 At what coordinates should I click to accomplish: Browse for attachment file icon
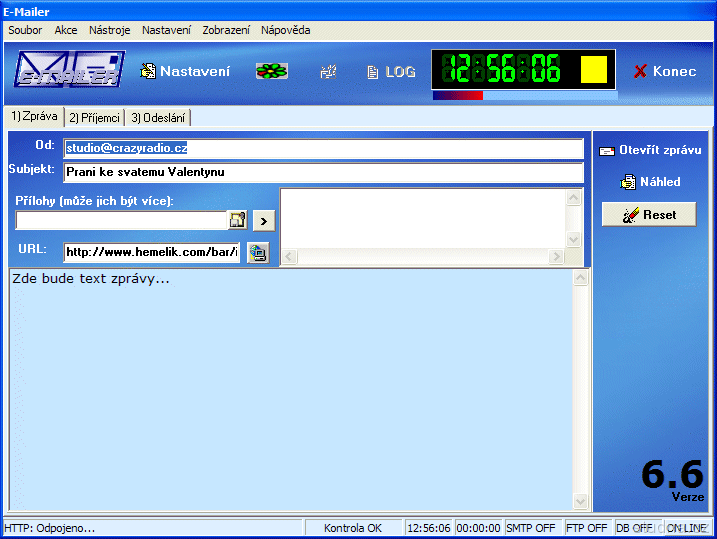tap(238, 220)
